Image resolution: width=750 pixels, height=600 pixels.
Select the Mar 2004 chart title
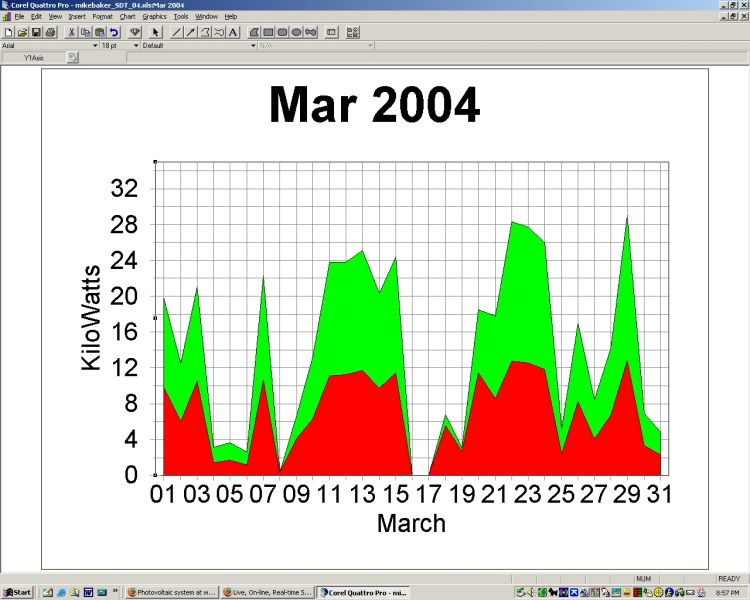374,105
